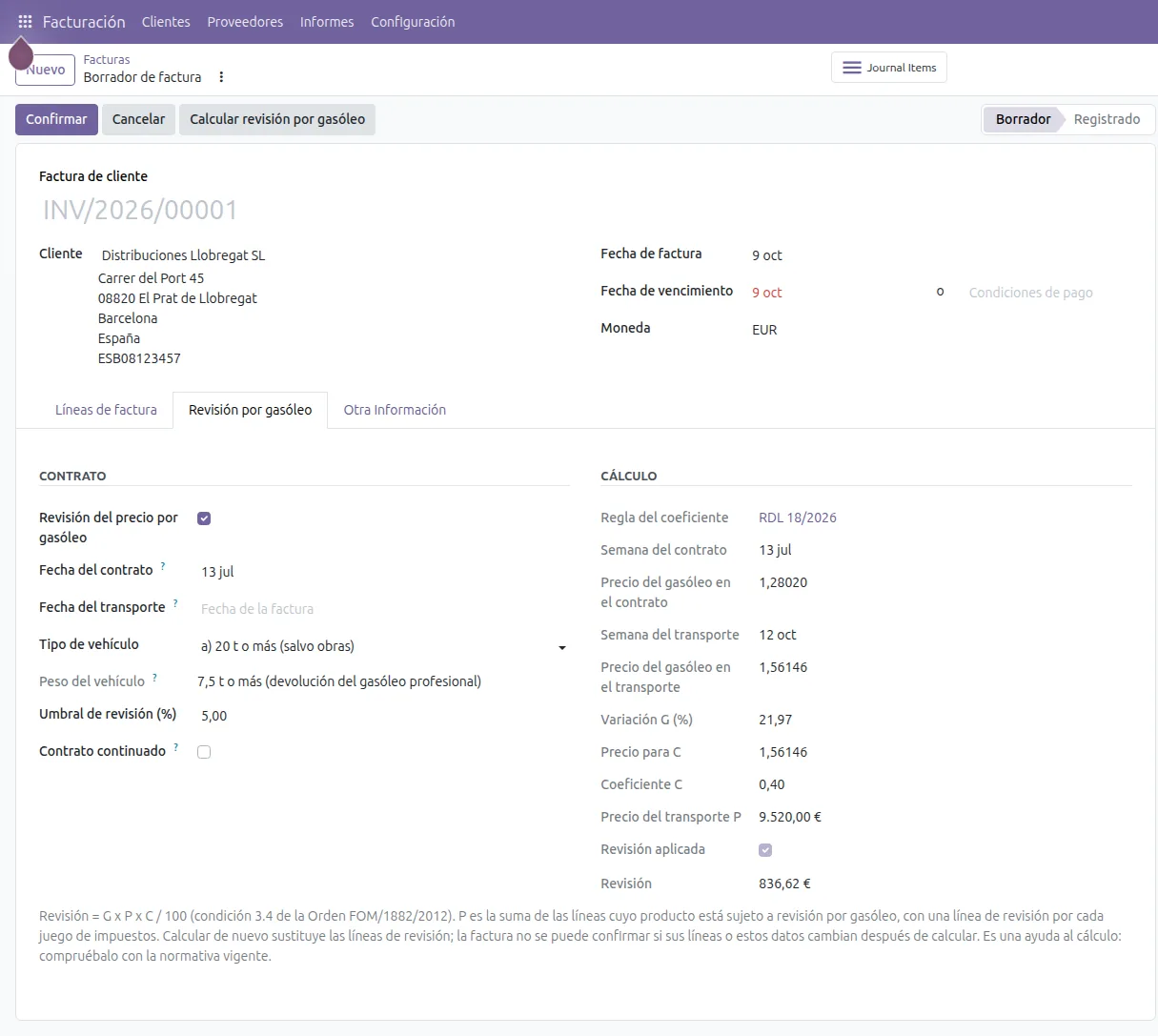1158x1036 pixels.
Task: Go back to Facturas breadcrumb
Action: pos(107,59)
